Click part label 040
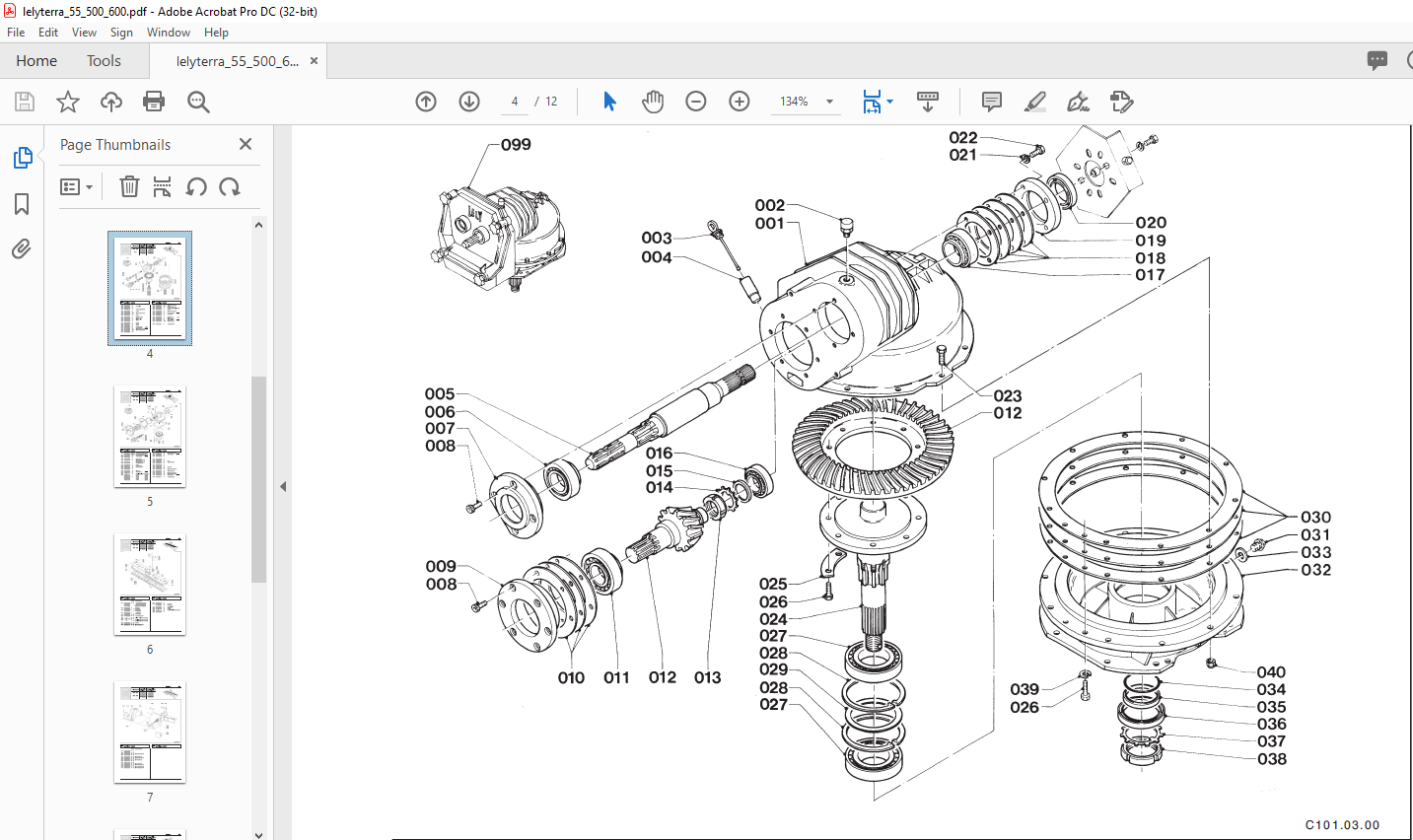Screen dimensions: 1413x840 click(1271, 672)
